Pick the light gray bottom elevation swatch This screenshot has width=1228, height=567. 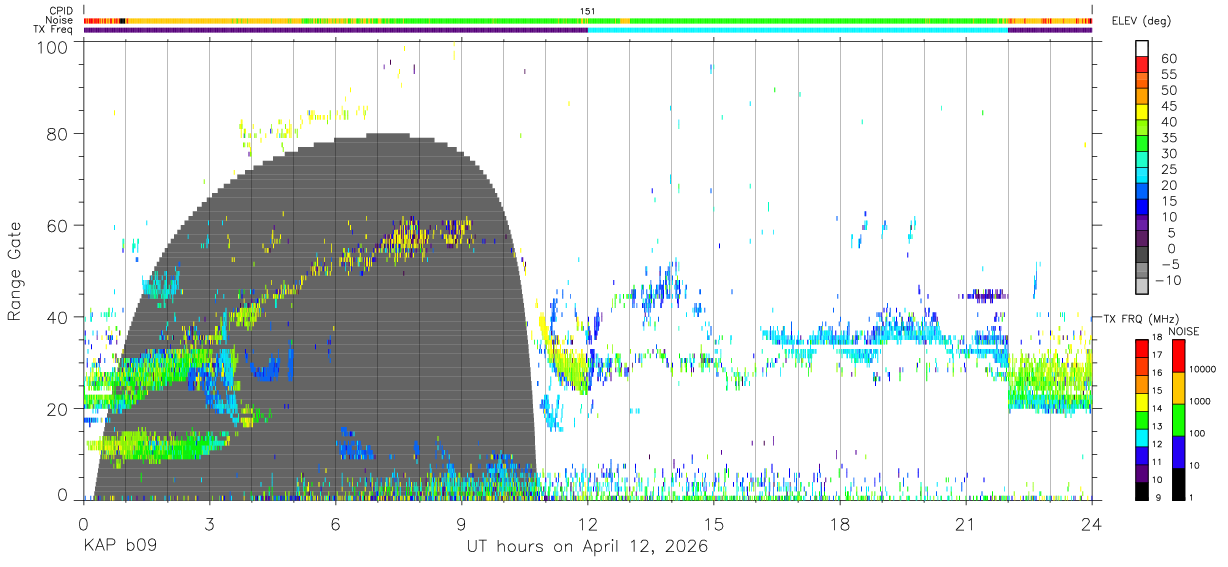[x=1143, y=287]
